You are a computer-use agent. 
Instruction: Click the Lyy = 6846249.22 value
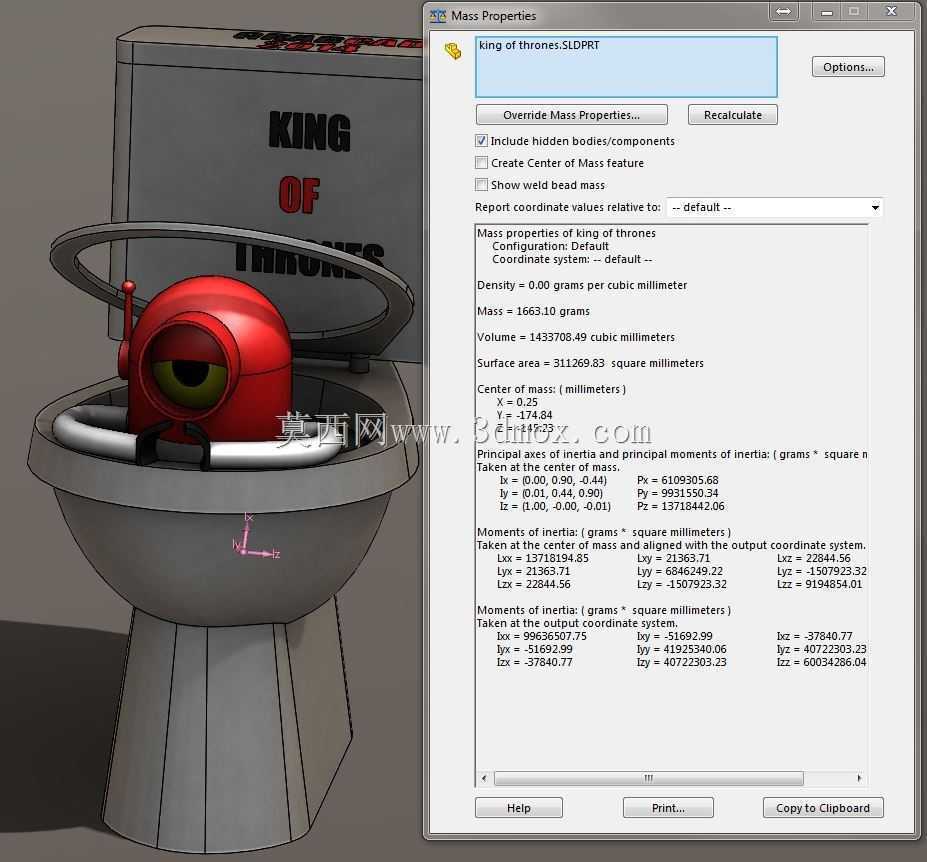coord(680,571)
